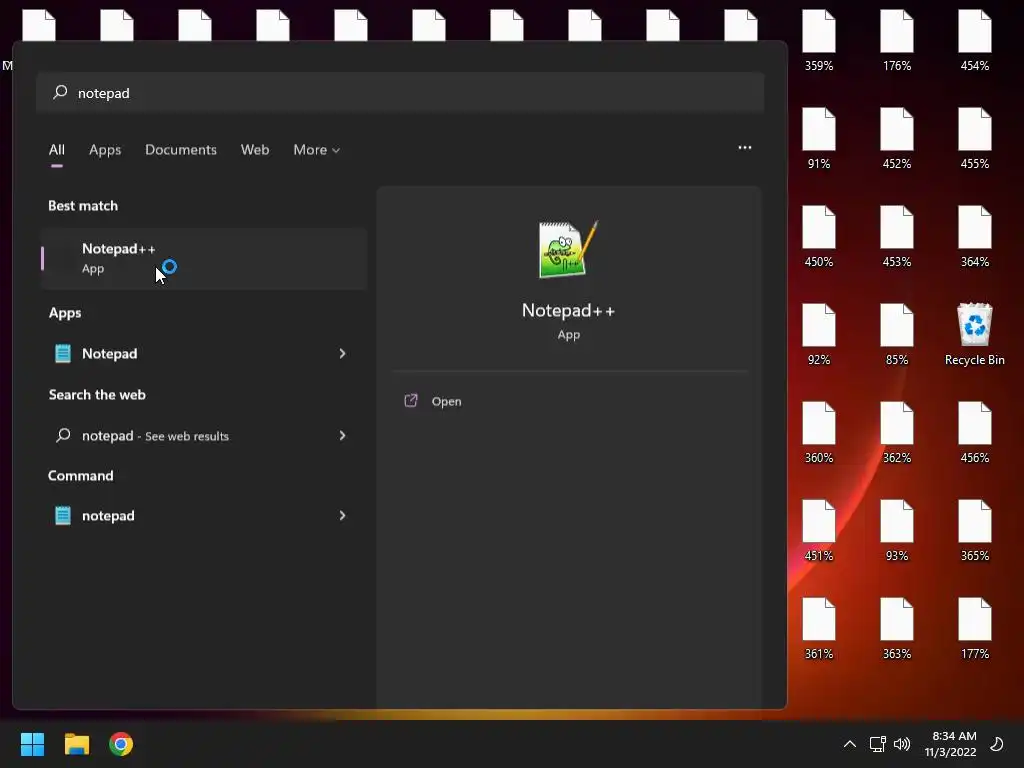Click the network icon in system tray

click(x=877, y=744)
